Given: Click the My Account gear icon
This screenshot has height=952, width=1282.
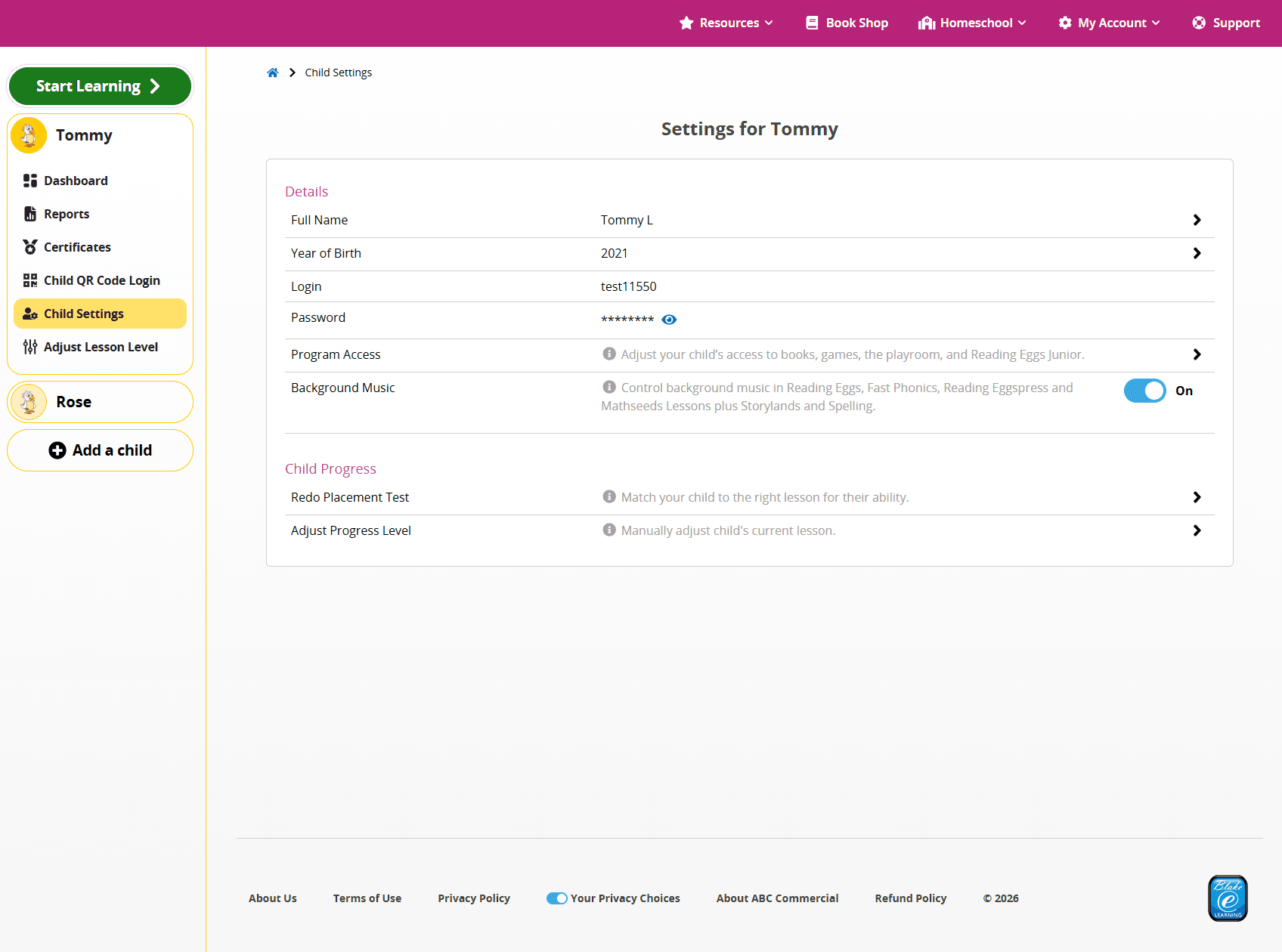Looking at the screenshot, I should [1065, 23].
